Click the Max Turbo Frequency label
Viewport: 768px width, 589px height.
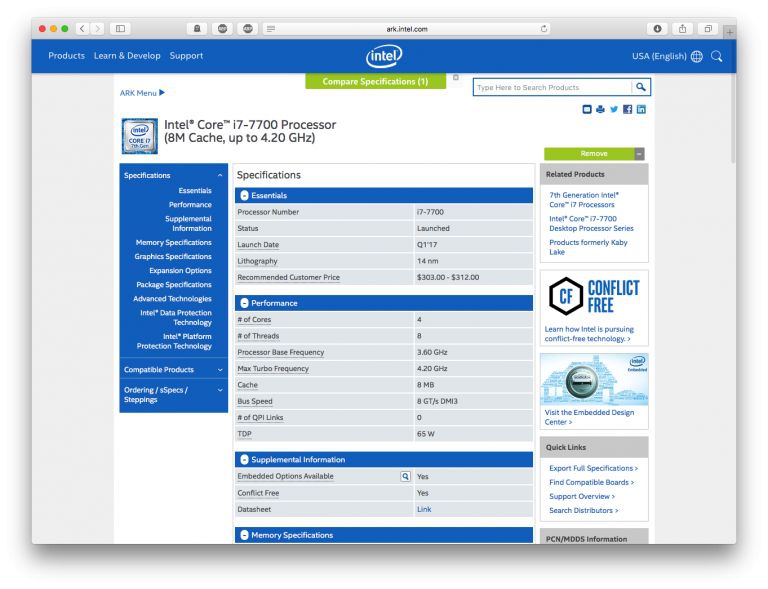point(273,368)
